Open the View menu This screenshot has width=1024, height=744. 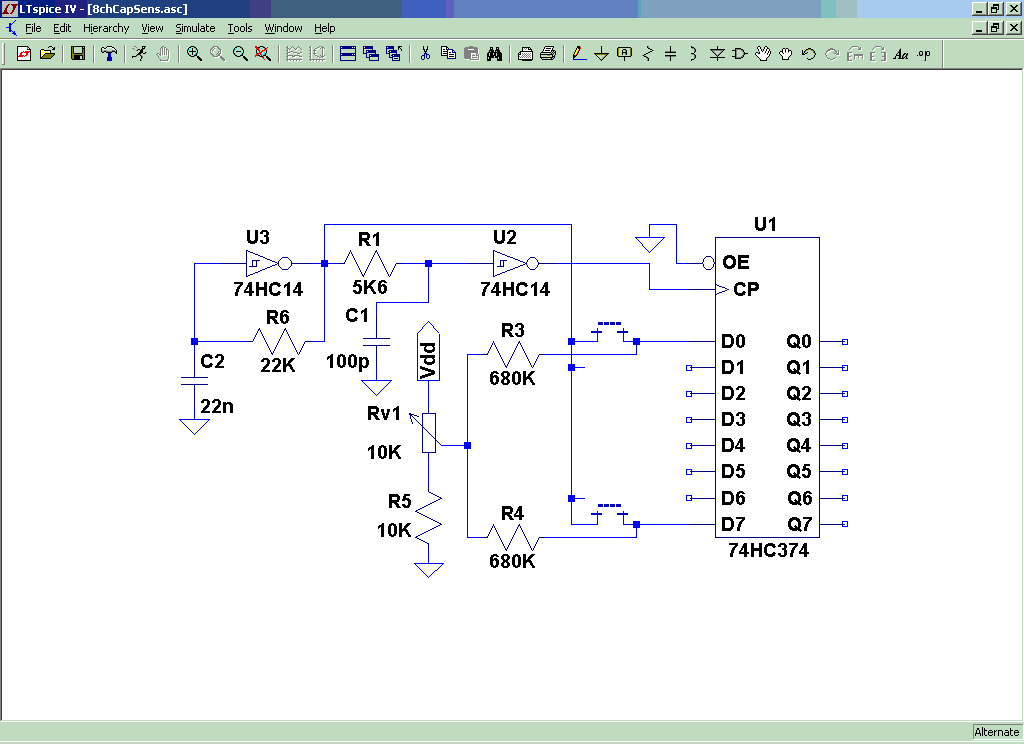click(152, 28)
